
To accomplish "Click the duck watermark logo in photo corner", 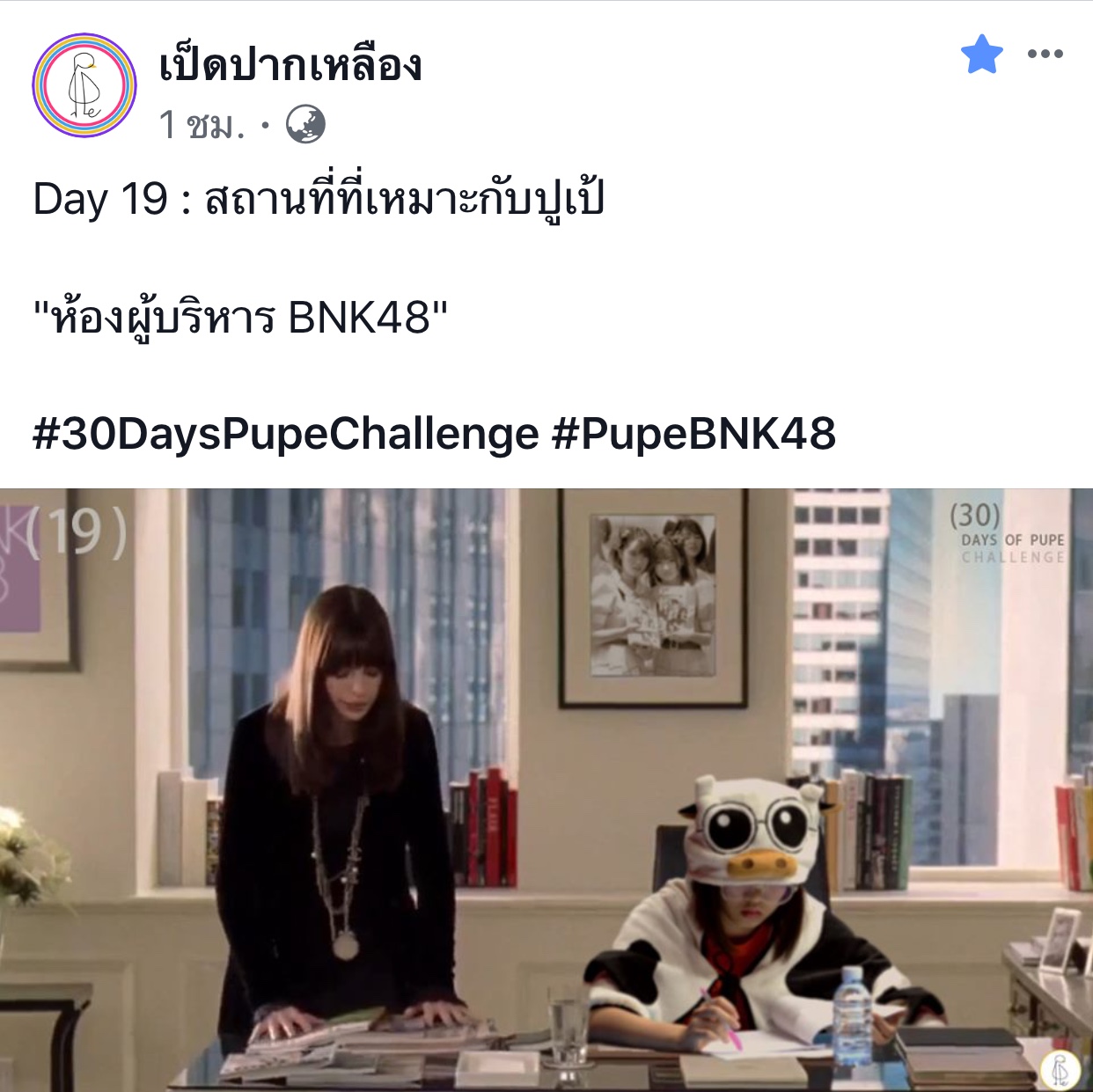I will coord(1060,1069).
